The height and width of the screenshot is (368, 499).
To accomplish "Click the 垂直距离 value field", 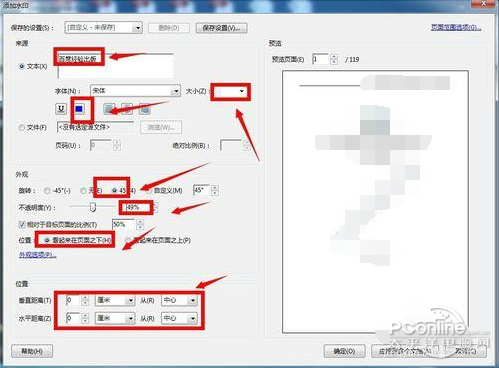I will click(73, 301).
